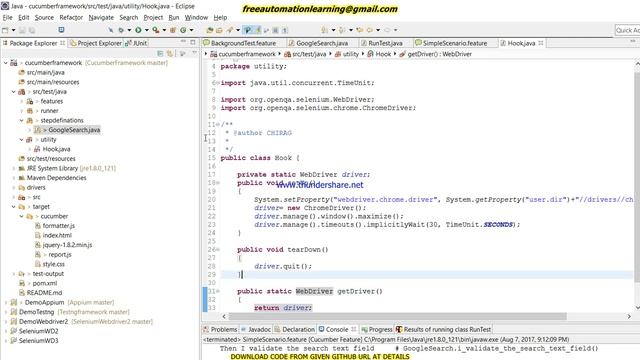Toggle Link with Editor in Package Explorer

point(169,53)
